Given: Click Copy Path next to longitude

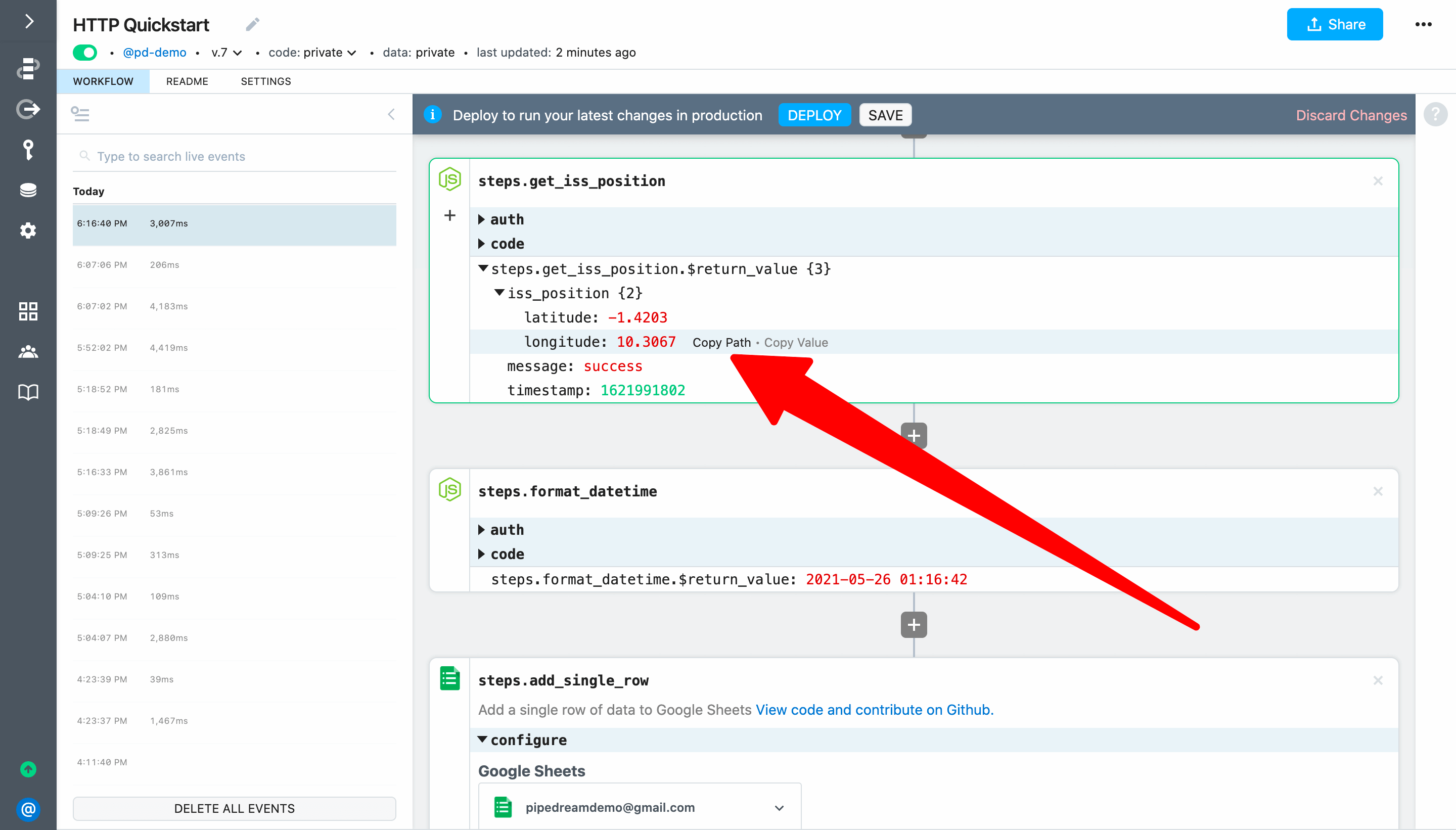Looking at the screenshot, I should tap(721, 343).
